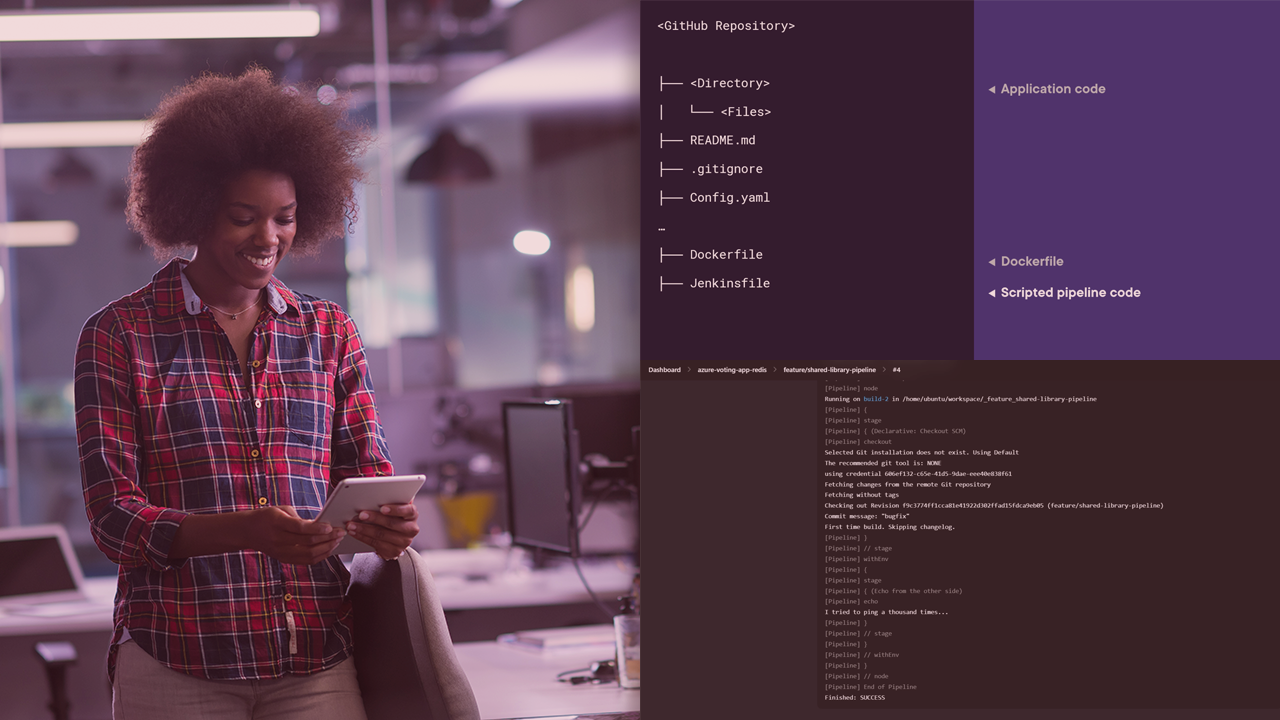
Task: Open the build-2 node link
Action: click(x=875, y=399)
